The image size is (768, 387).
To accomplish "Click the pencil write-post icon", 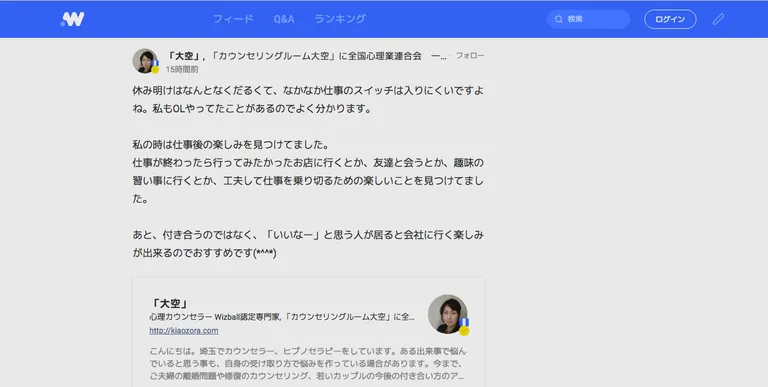I will (718, 19).
